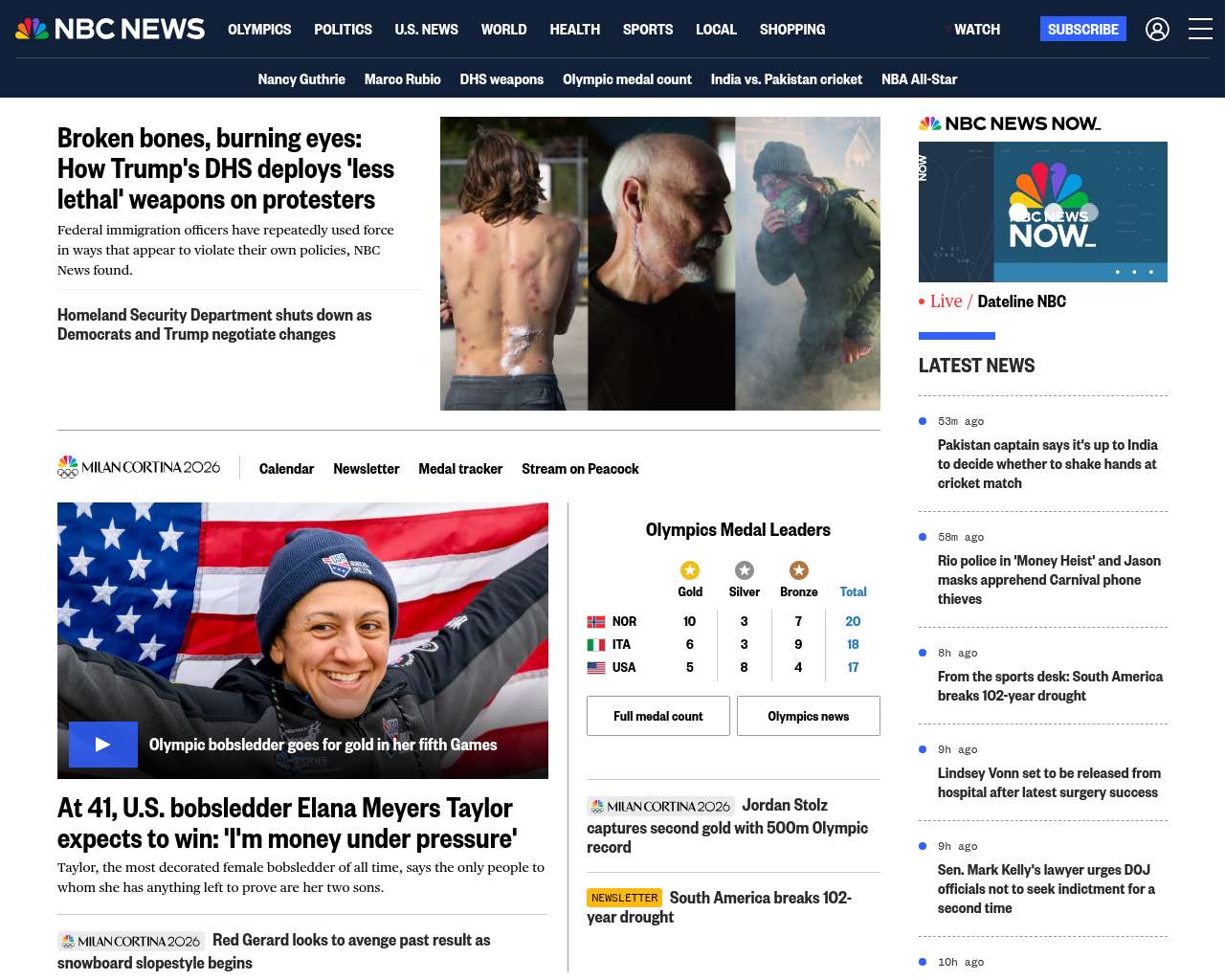The image size is (1225, 980).
Task: Click the bronze medal icon in the medal table
Action: point(799,570)
